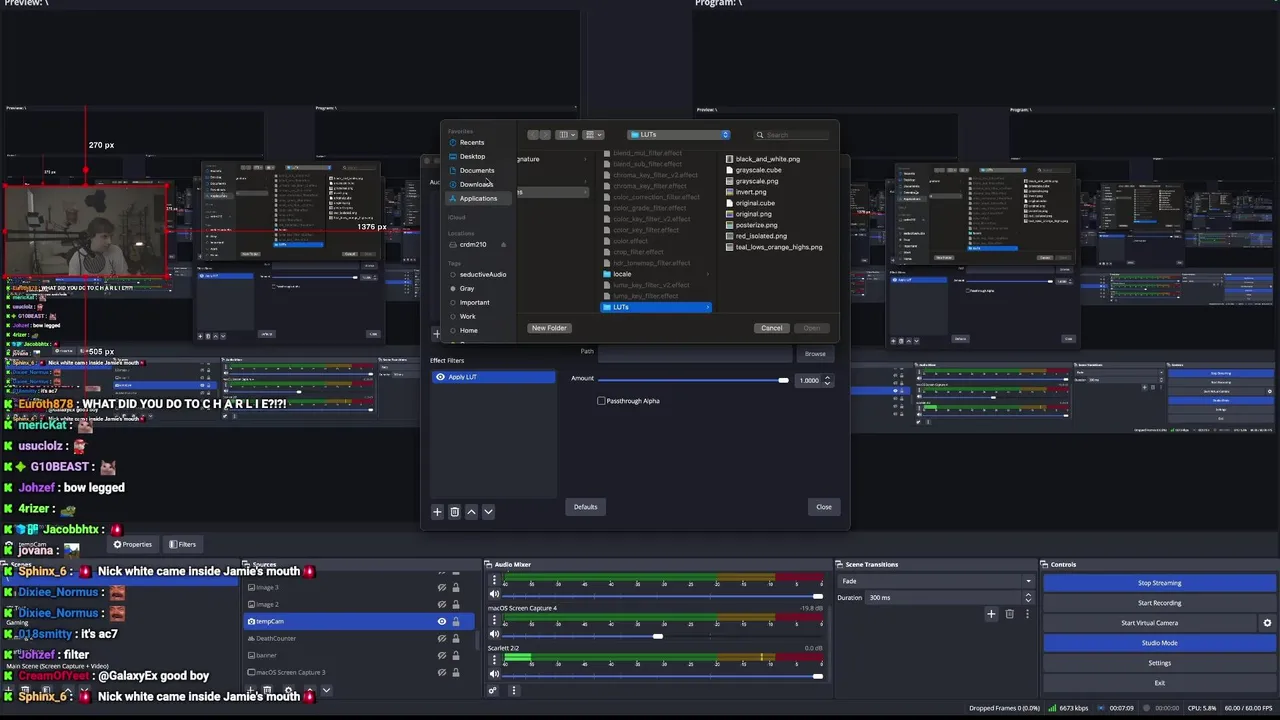Click Defaults in filter window
The image size is (1280, 720).
pos(585,507)
